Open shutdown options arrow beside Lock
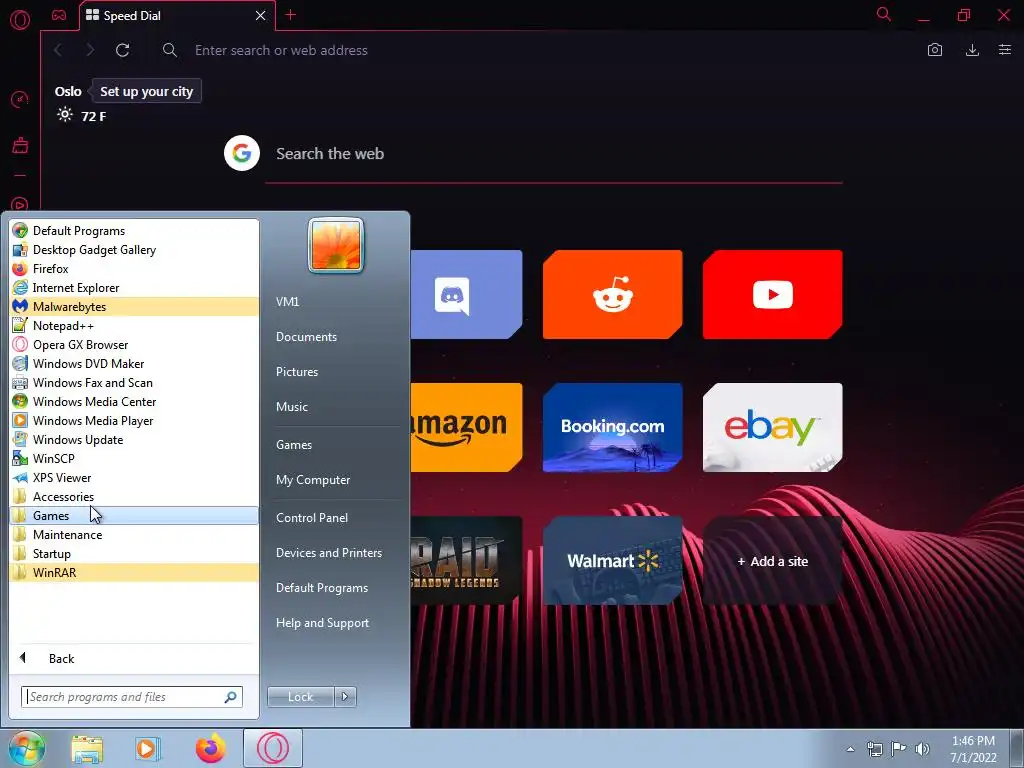This screenshot has height=768, width=1024. pos(345,697)
